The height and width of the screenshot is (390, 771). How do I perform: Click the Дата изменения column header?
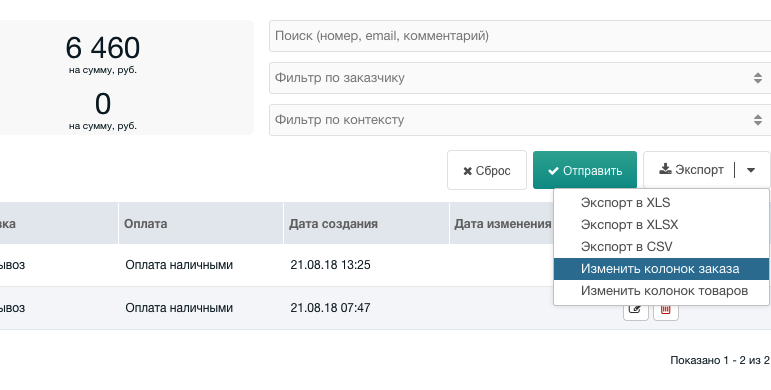pos(503,224)
